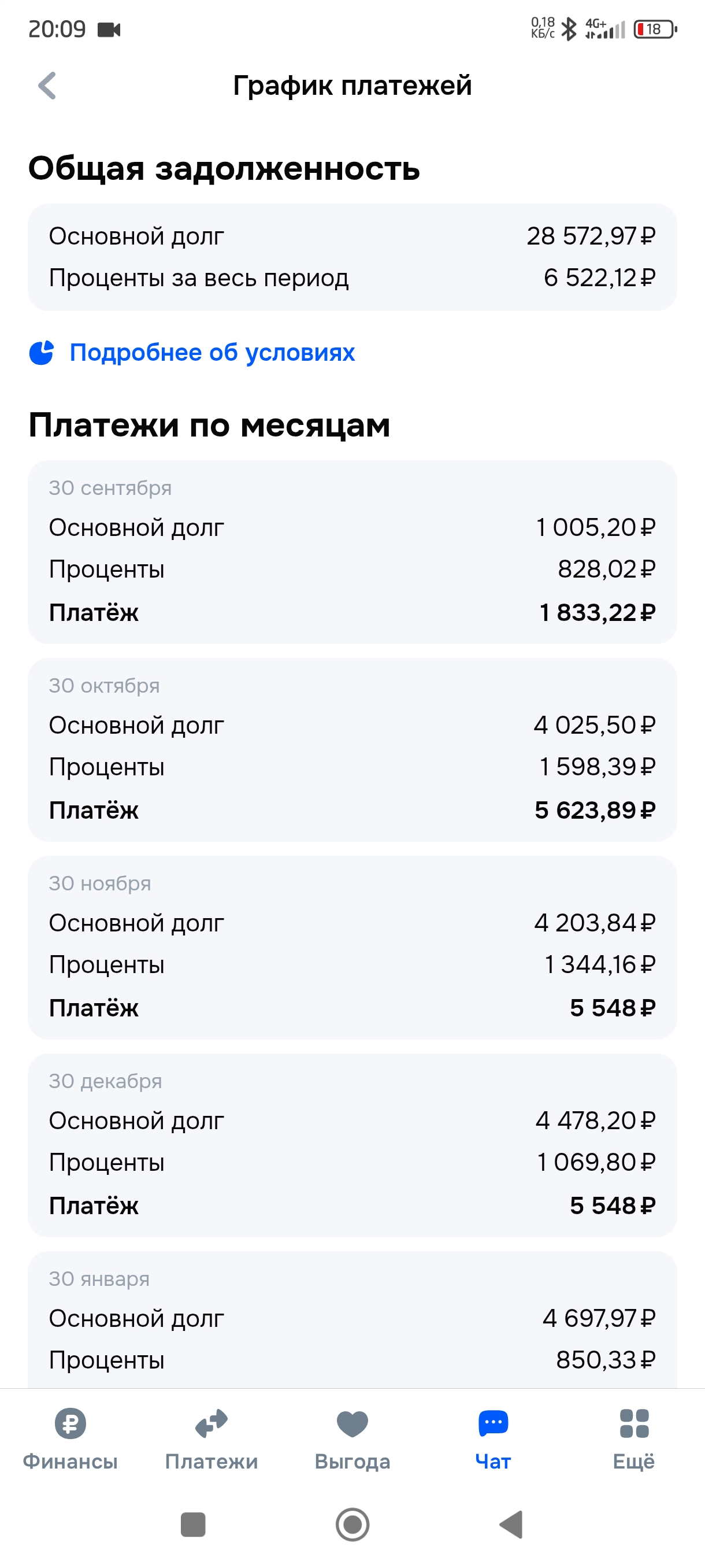
Task: Select the 30 ноября payment card
Action: [352, 948]
